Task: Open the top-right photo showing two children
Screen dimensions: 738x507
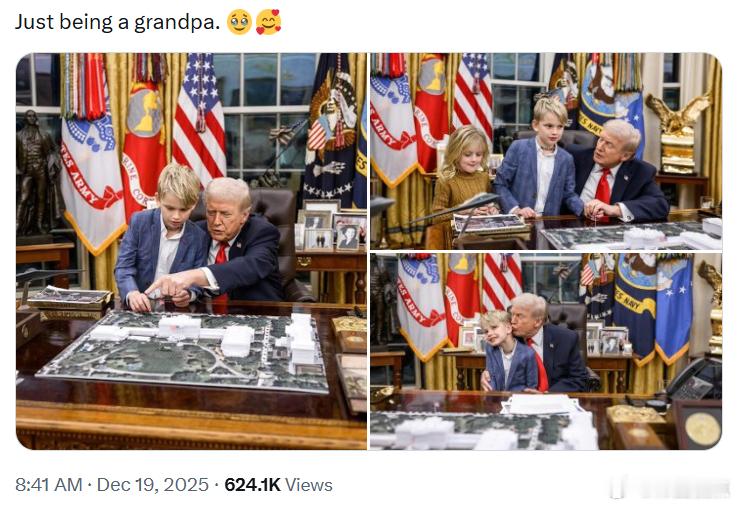Action: coord(546,151)
